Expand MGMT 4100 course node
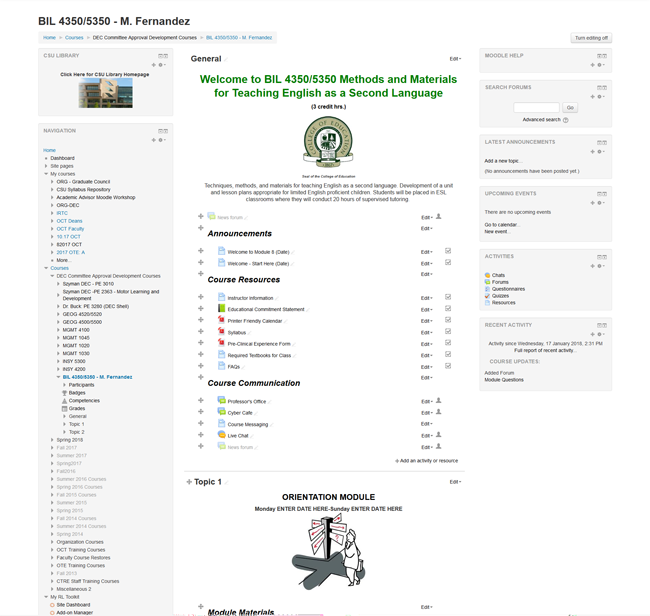 58,330
